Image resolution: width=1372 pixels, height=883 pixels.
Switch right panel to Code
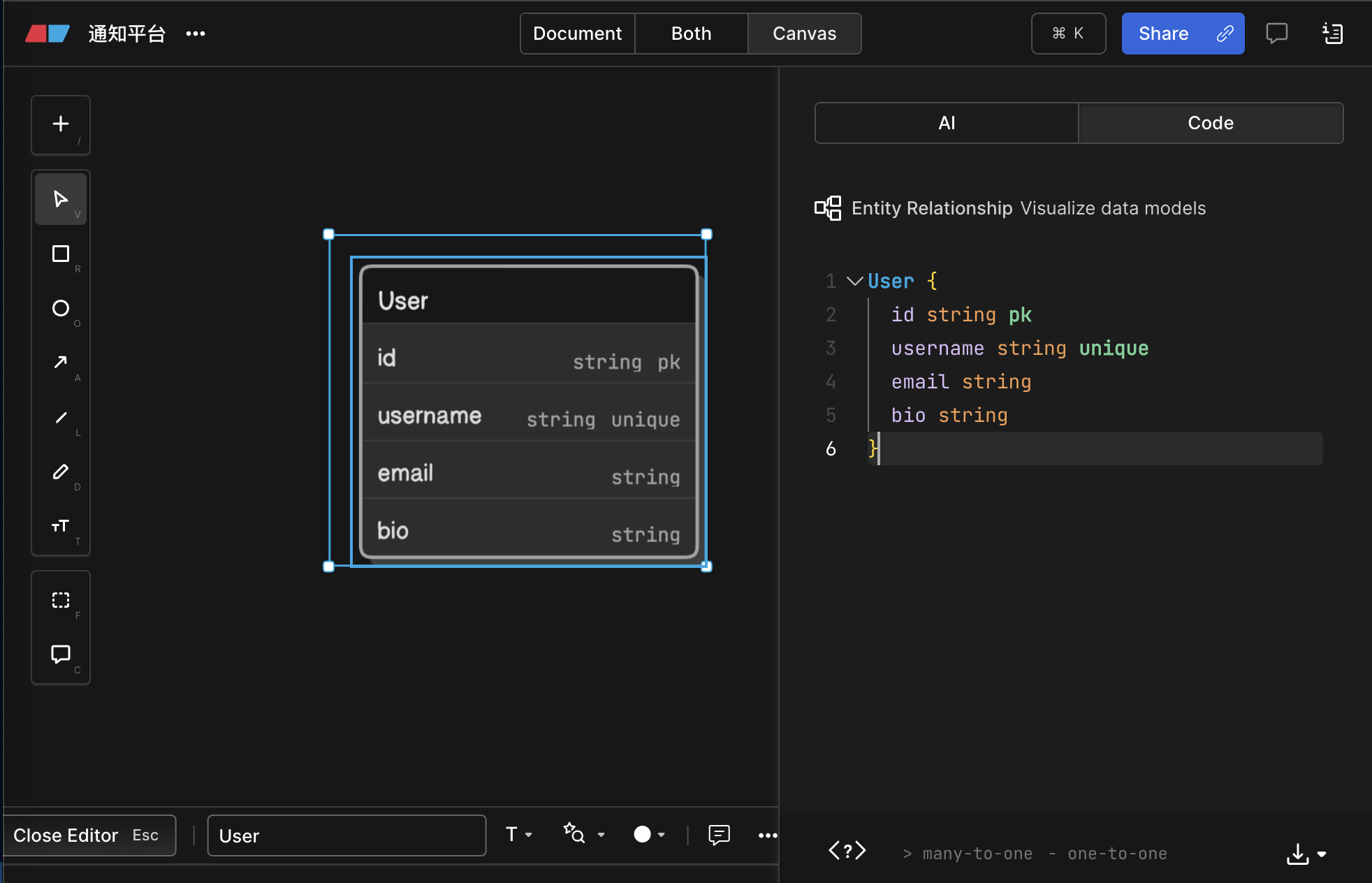(x=1211, y=123)
